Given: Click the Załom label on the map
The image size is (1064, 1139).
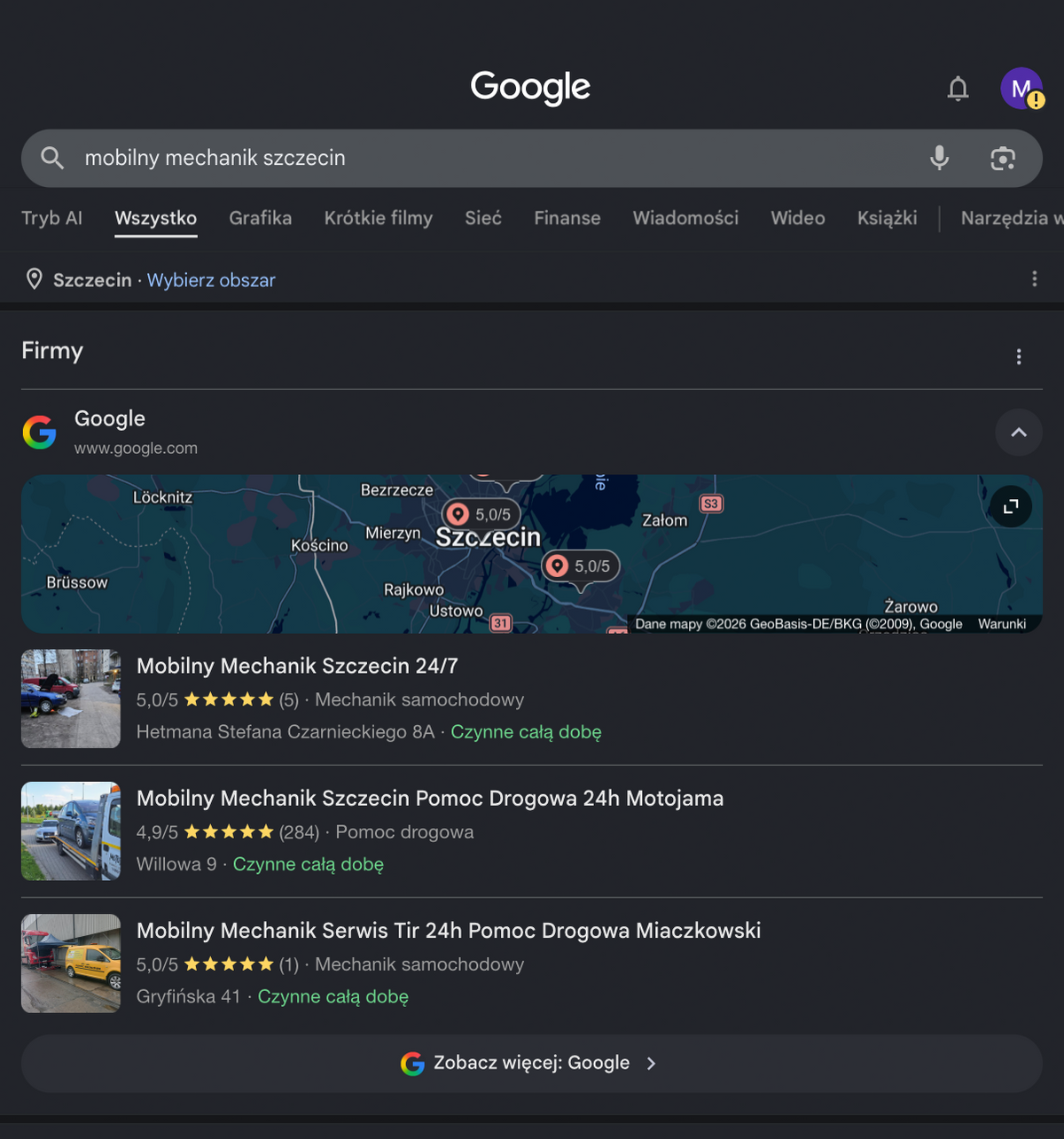Looking at the screenshot, I should (x=665, y=520).
